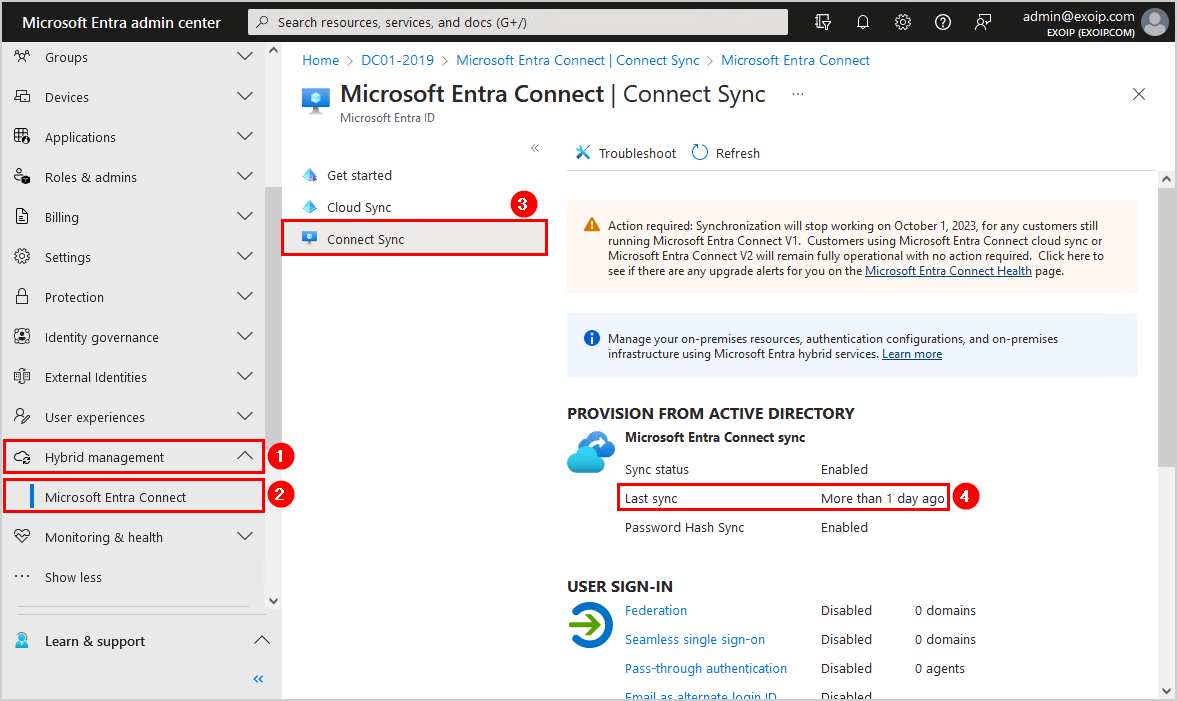Viewport: 1177px width, 701px height.
Task: Open the more options ellipsis by title
Action: point(798,94)
